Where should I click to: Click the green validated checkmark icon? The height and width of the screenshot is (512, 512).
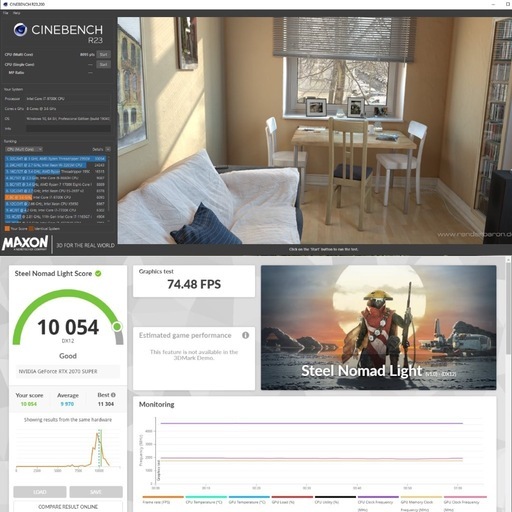[x=98, y=273]
